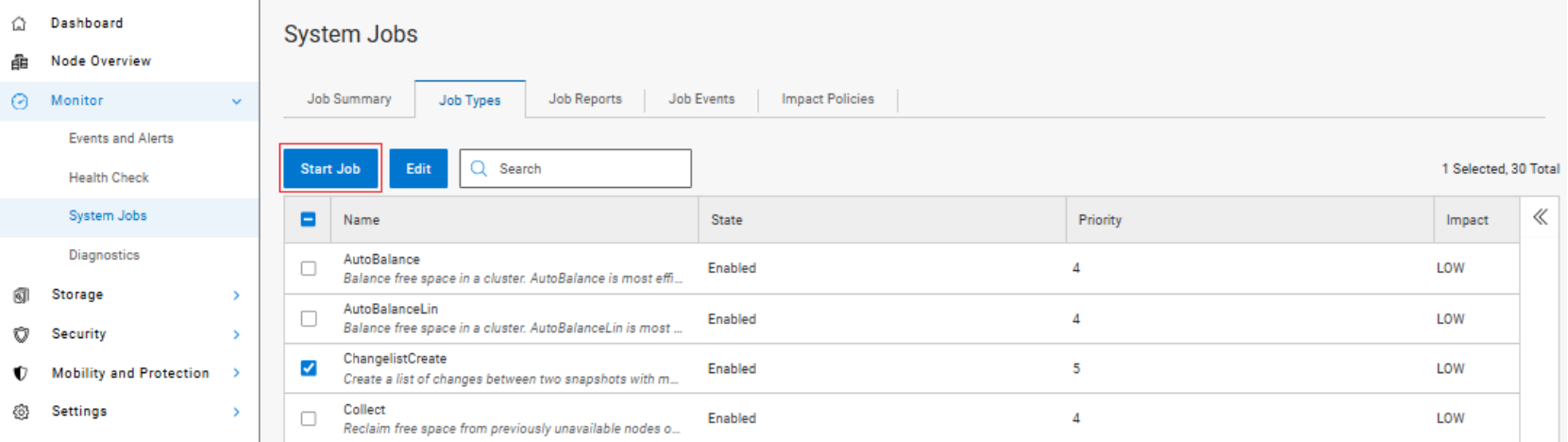Switch to the Job Reports tab
1568x442 pixels.
coord(585,99)
